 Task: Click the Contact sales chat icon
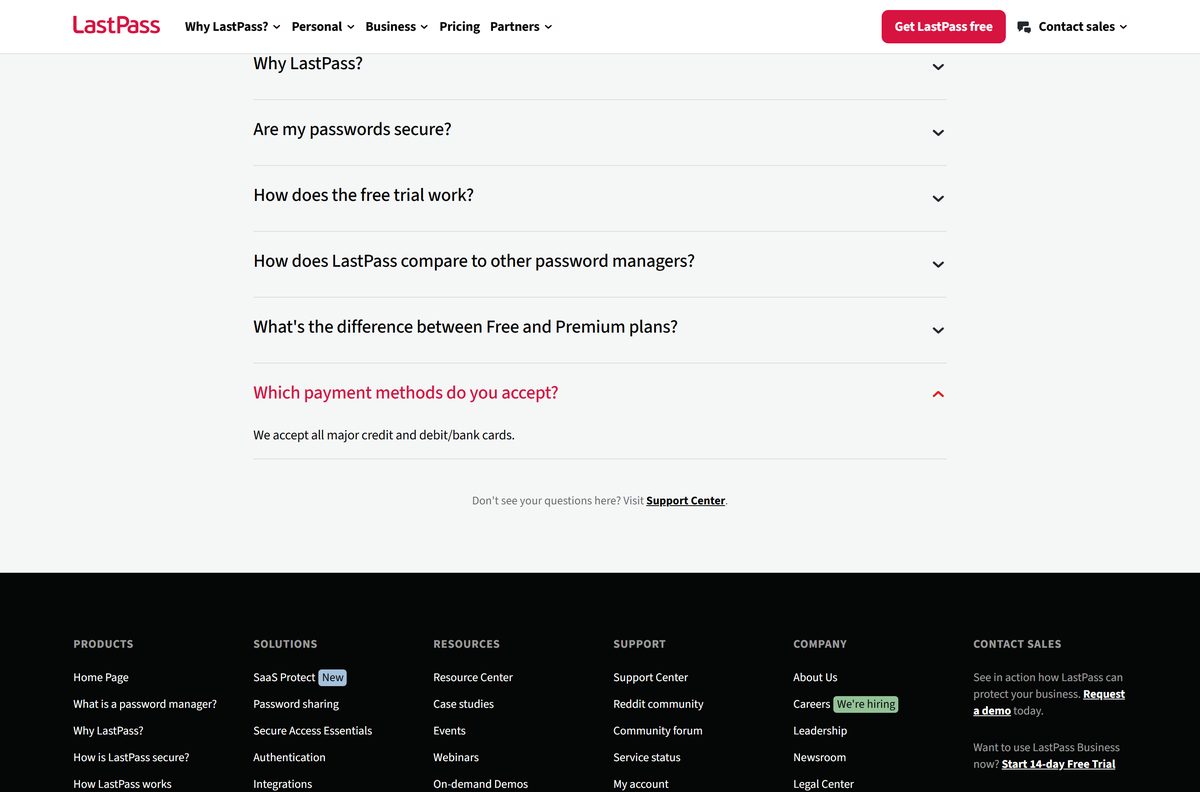(1024, 27)
